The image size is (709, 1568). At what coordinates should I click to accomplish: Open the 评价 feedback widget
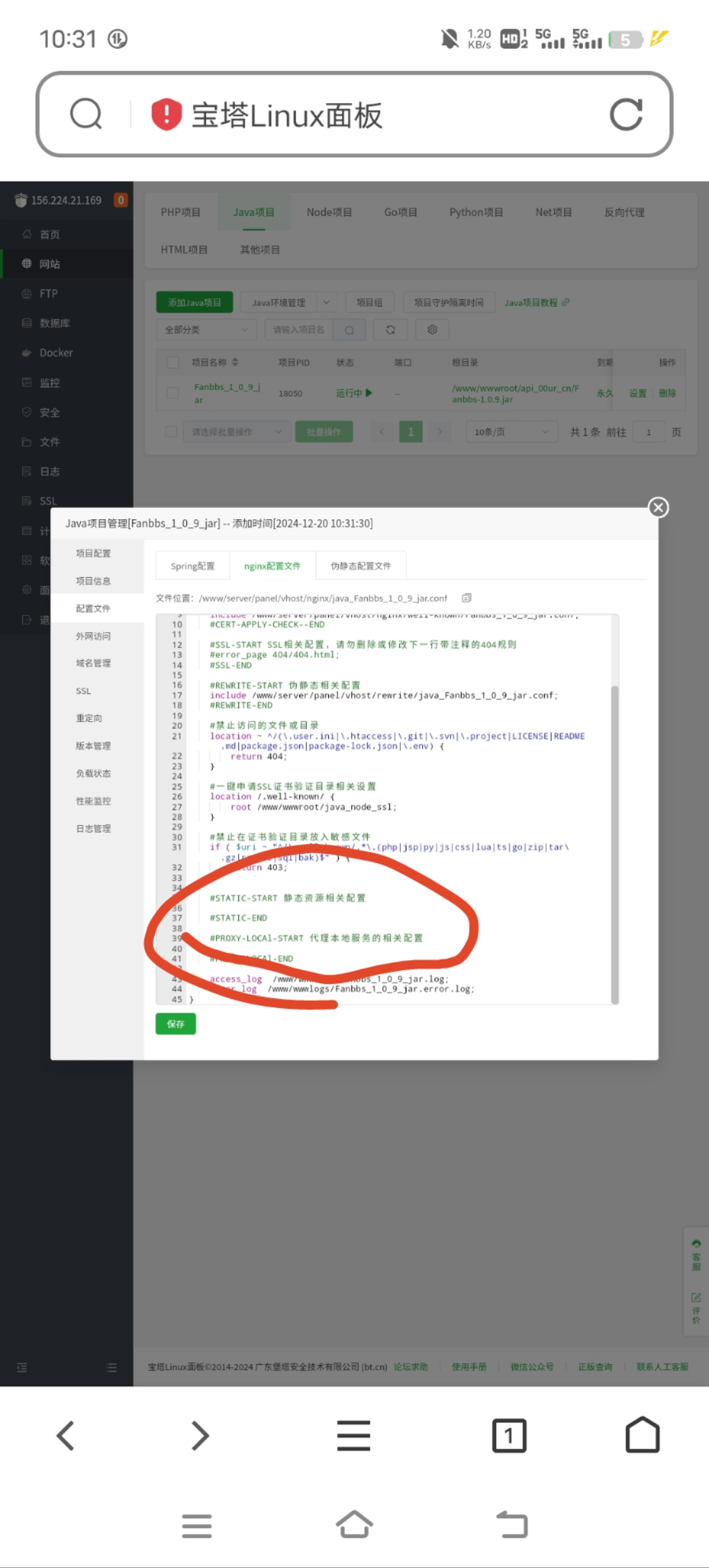click(696, 1308)
